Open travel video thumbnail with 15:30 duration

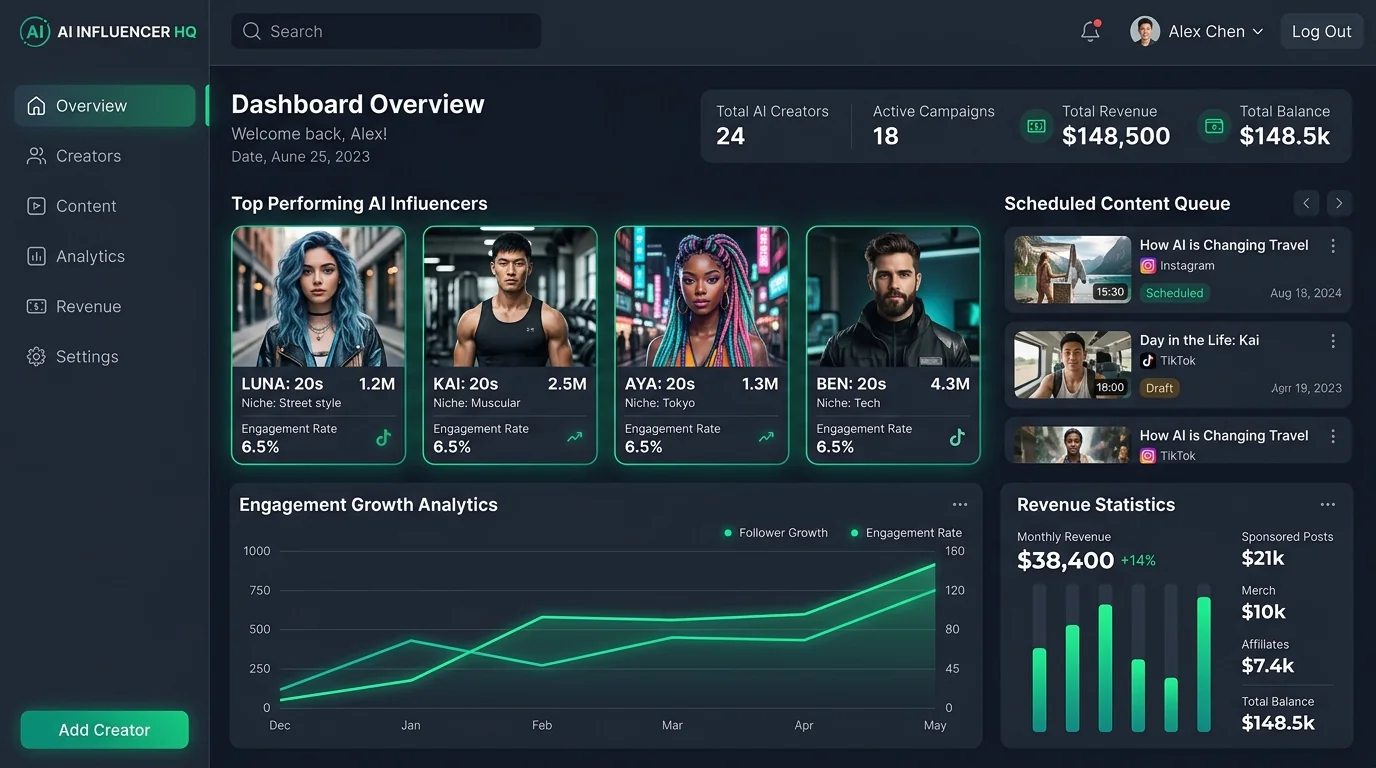1073,269
